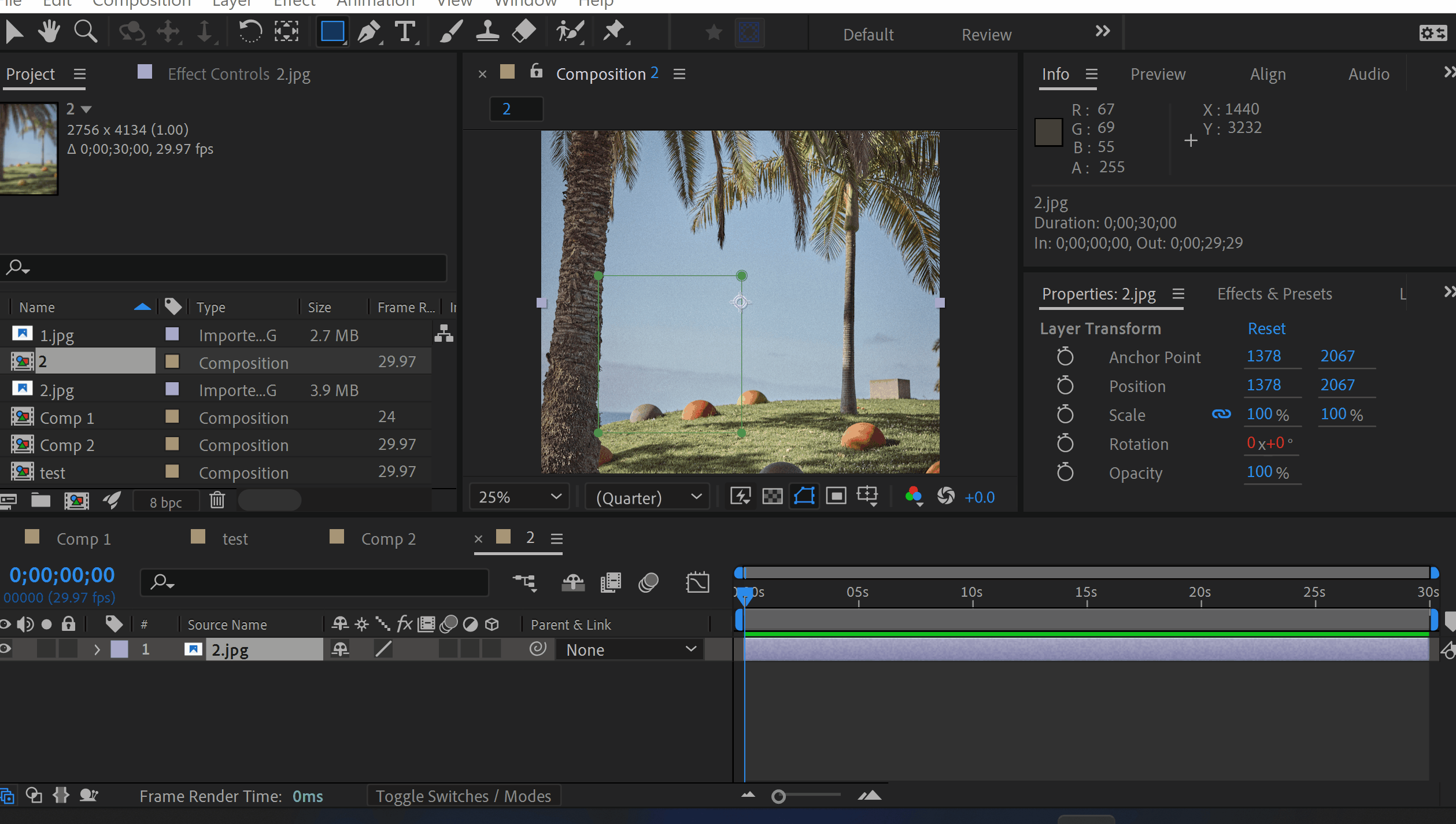Select the Clone Stamp tool
The image size is (1456, 824).
pos(487,32)
